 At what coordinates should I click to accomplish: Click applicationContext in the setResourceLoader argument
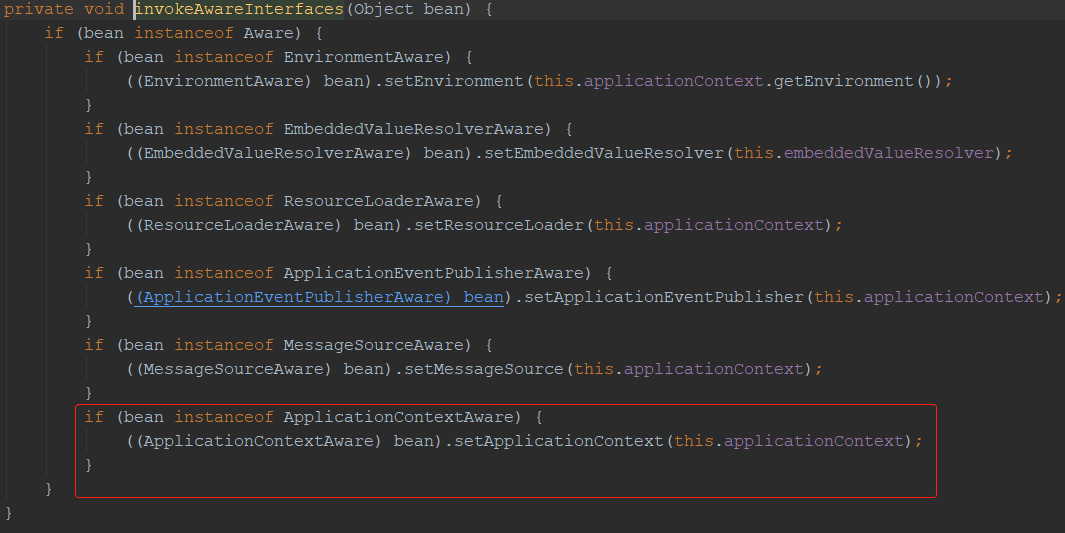tap(734, 225)
